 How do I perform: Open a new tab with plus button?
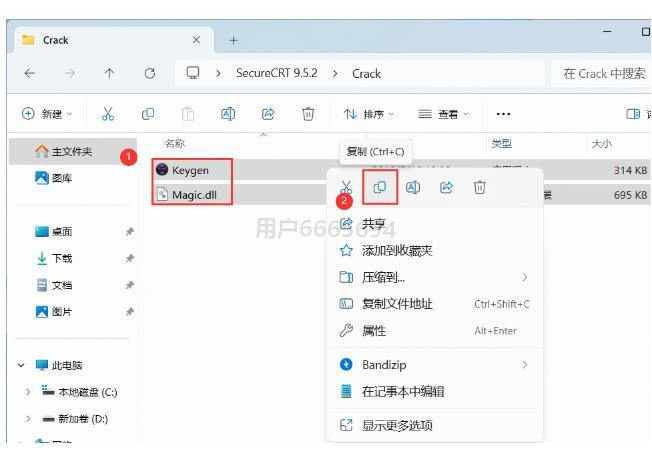pos(234,40)
